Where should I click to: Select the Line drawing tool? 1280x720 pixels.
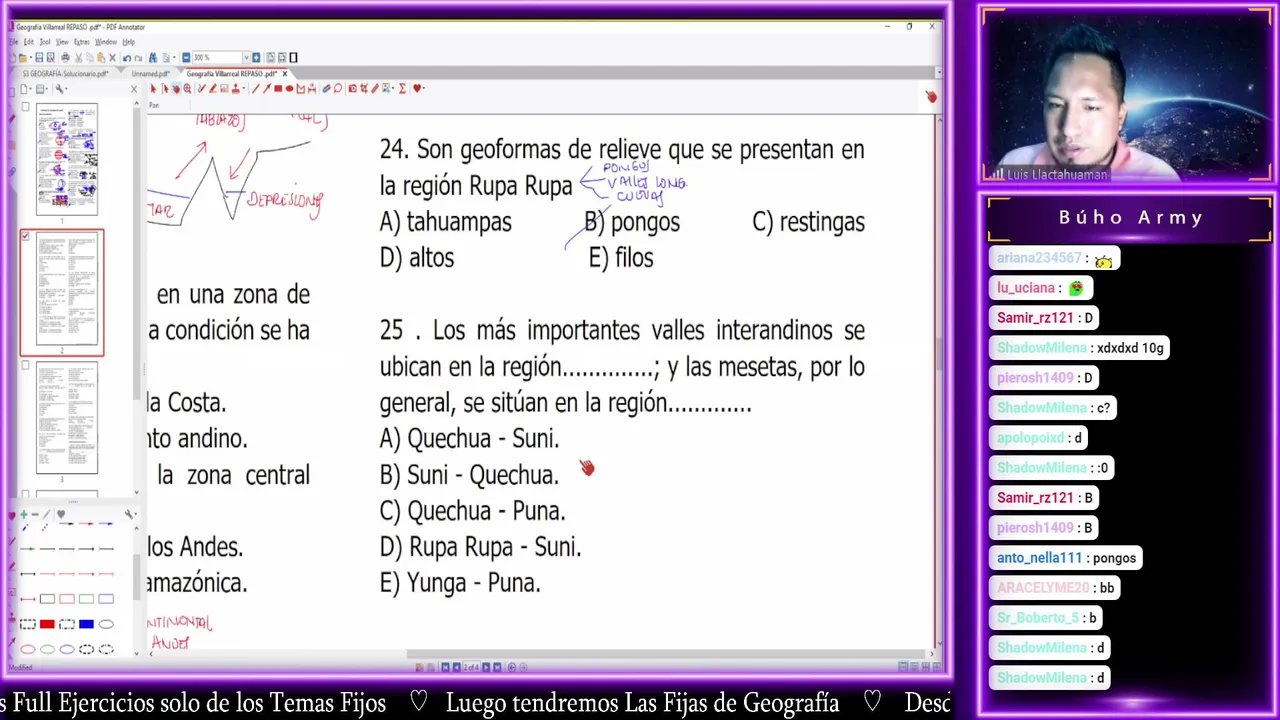[255, 89]
